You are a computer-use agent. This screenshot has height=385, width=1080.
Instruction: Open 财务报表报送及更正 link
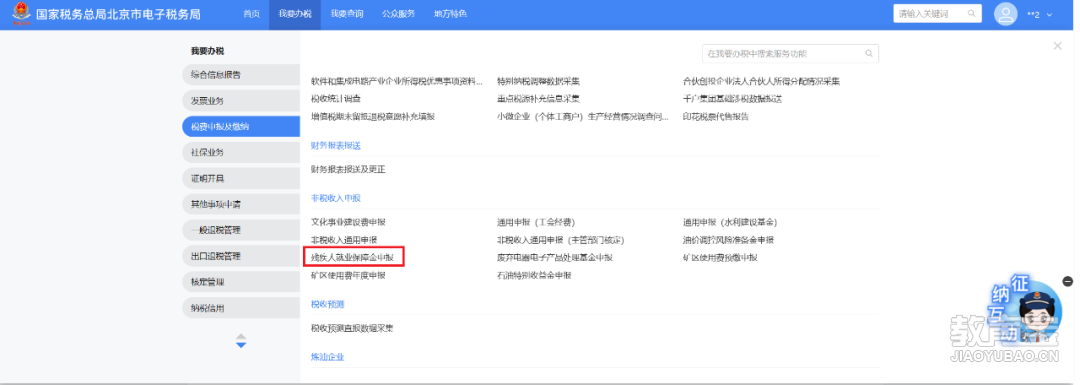click(348, 169)
